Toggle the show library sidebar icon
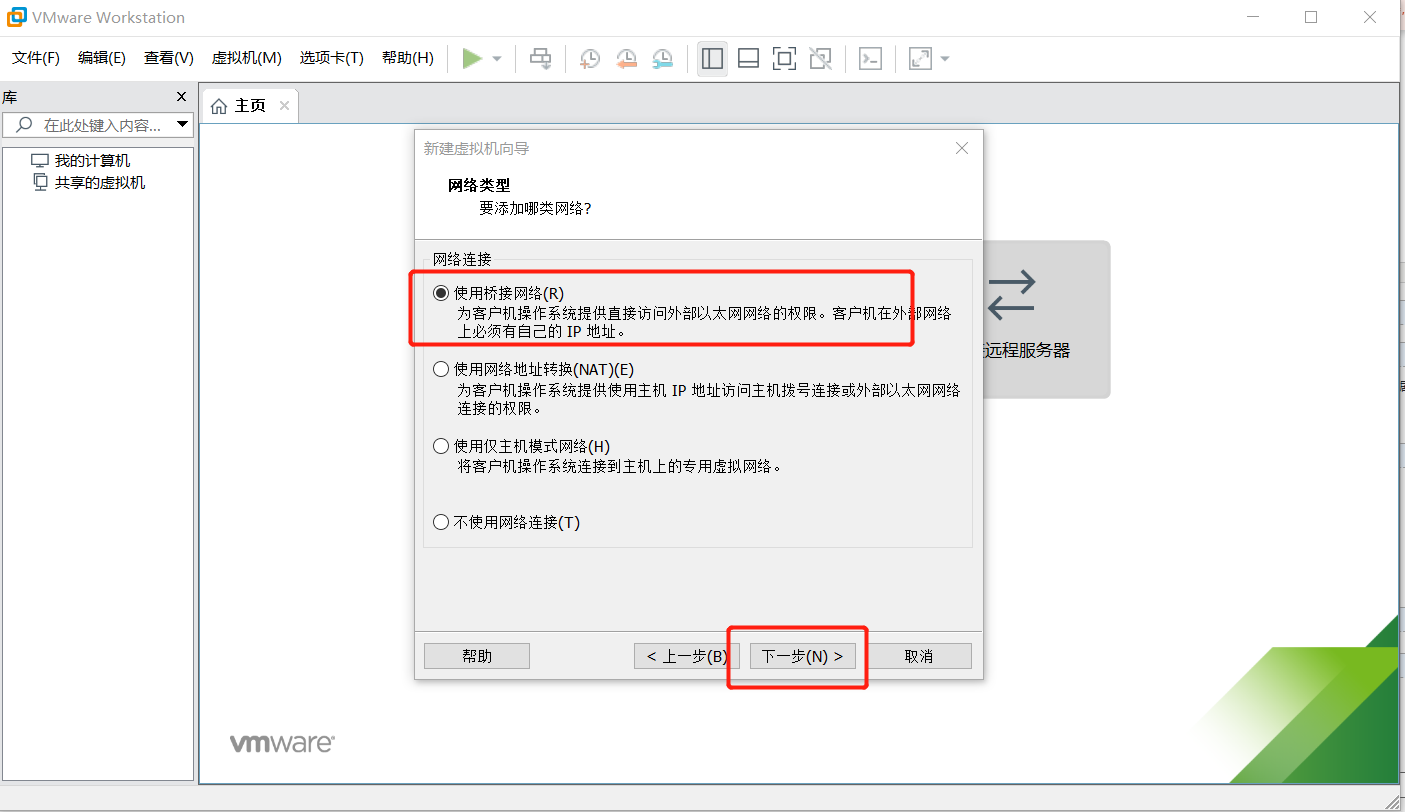 point(712,59)
